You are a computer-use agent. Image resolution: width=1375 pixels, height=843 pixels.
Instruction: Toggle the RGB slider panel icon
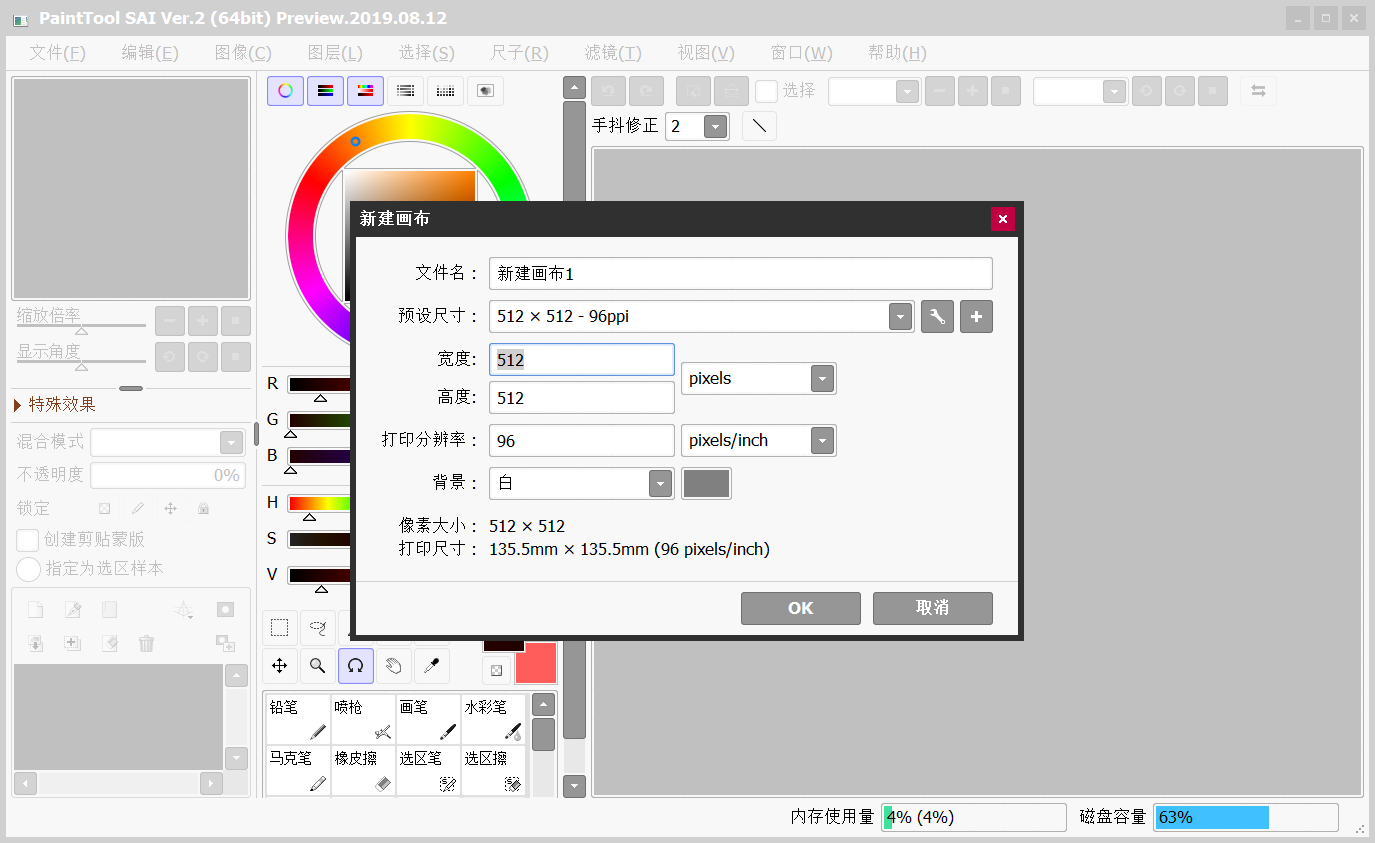coord(325,91)
